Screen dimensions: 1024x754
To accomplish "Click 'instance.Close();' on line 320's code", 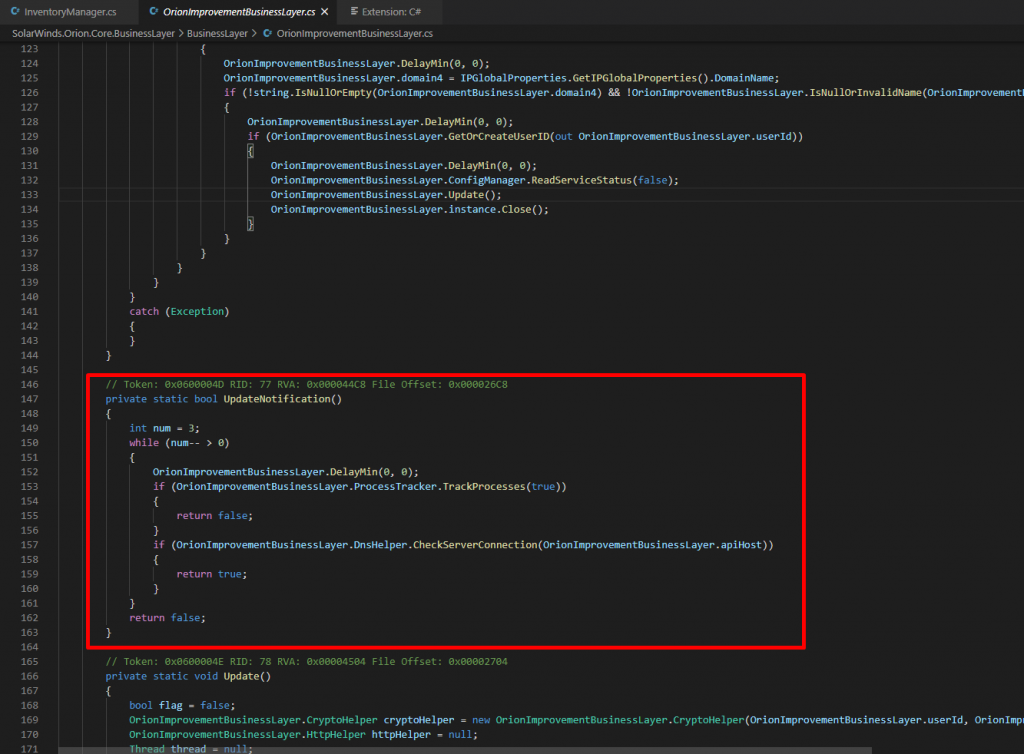I will click(498, 210).
